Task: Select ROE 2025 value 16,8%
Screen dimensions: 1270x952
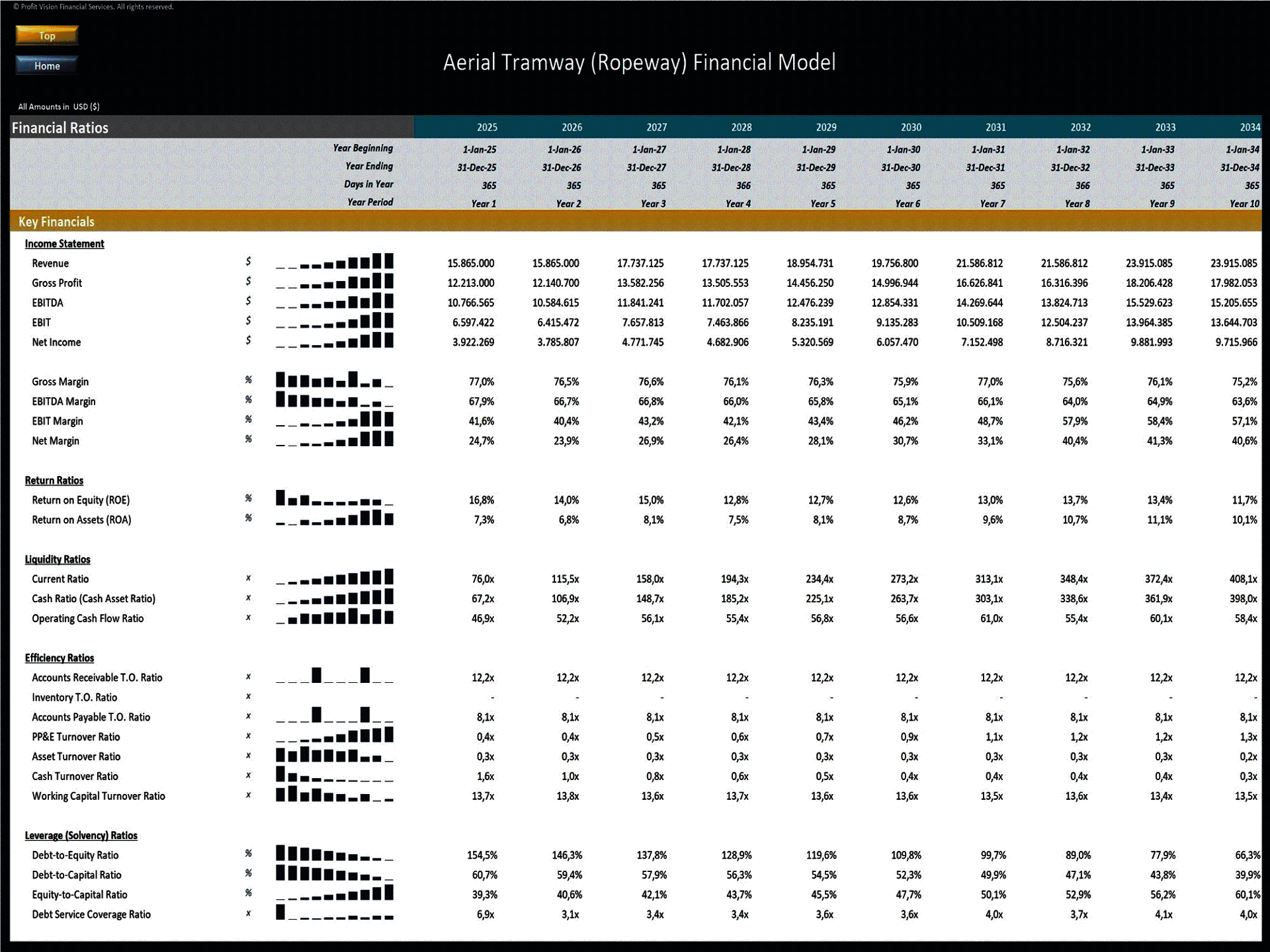Action: 482,500
